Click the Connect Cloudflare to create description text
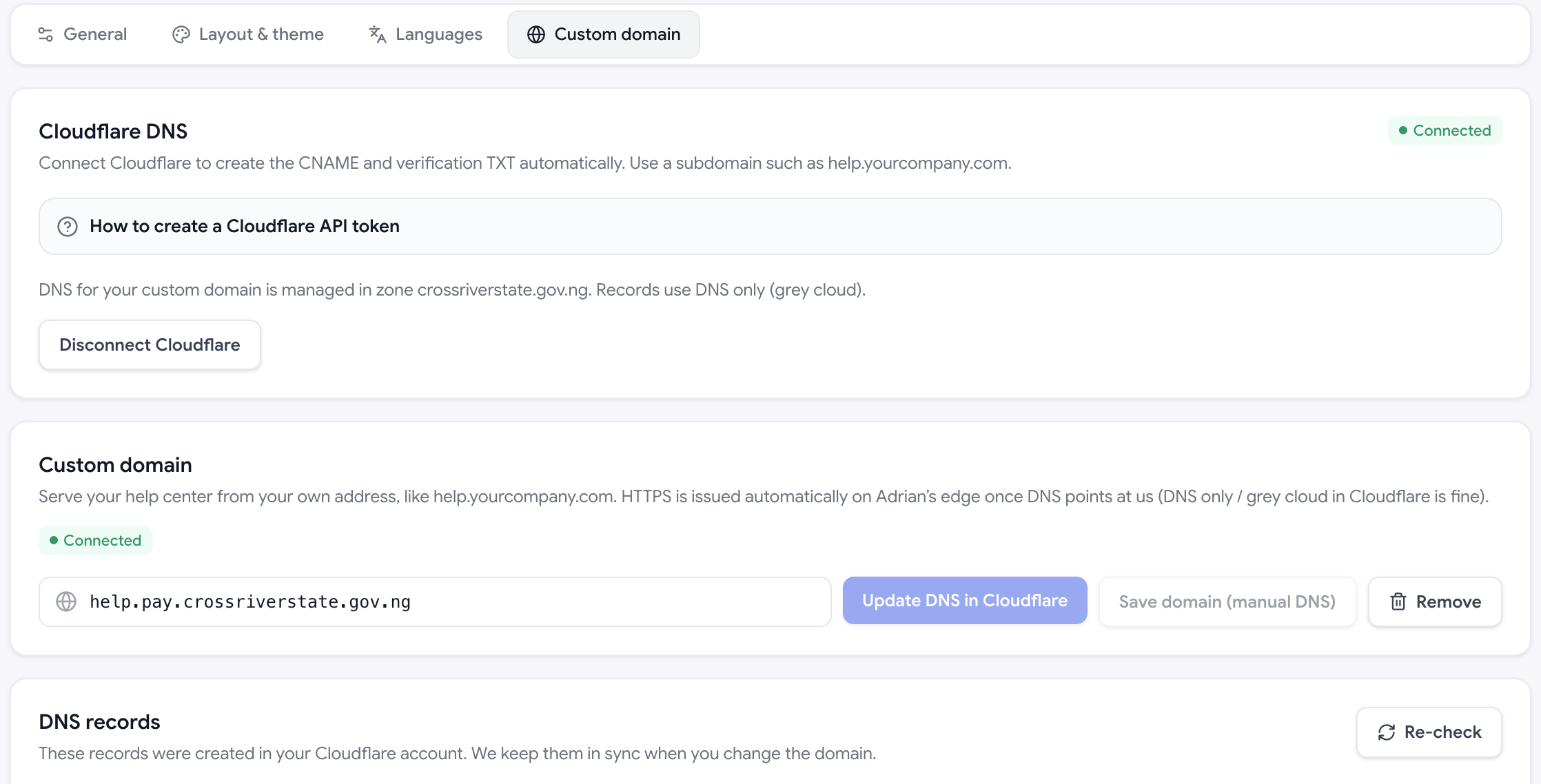 (x=525, y=163)
